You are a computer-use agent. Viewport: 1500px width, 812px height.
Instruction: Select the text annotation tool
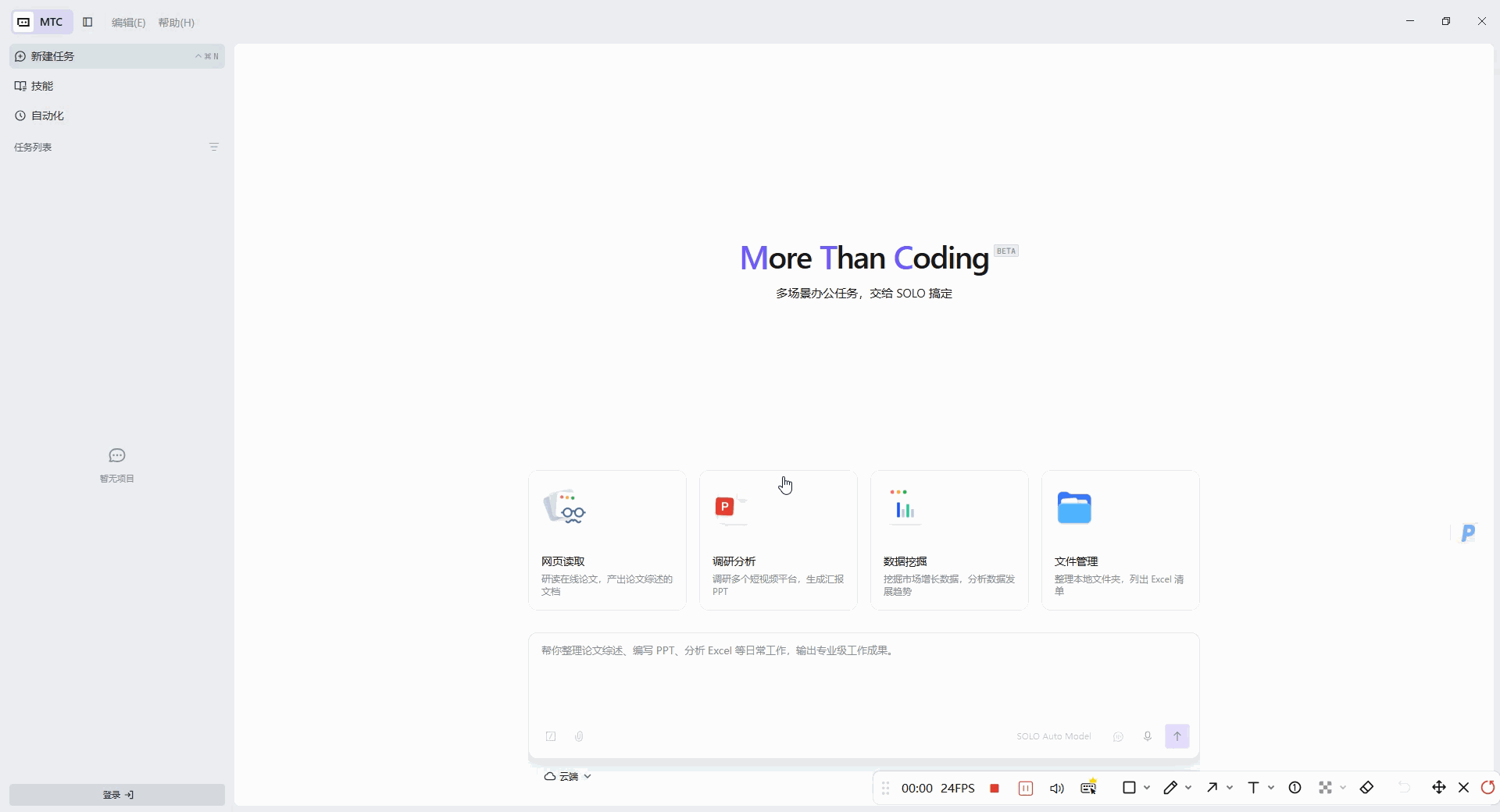(1253, 788)
